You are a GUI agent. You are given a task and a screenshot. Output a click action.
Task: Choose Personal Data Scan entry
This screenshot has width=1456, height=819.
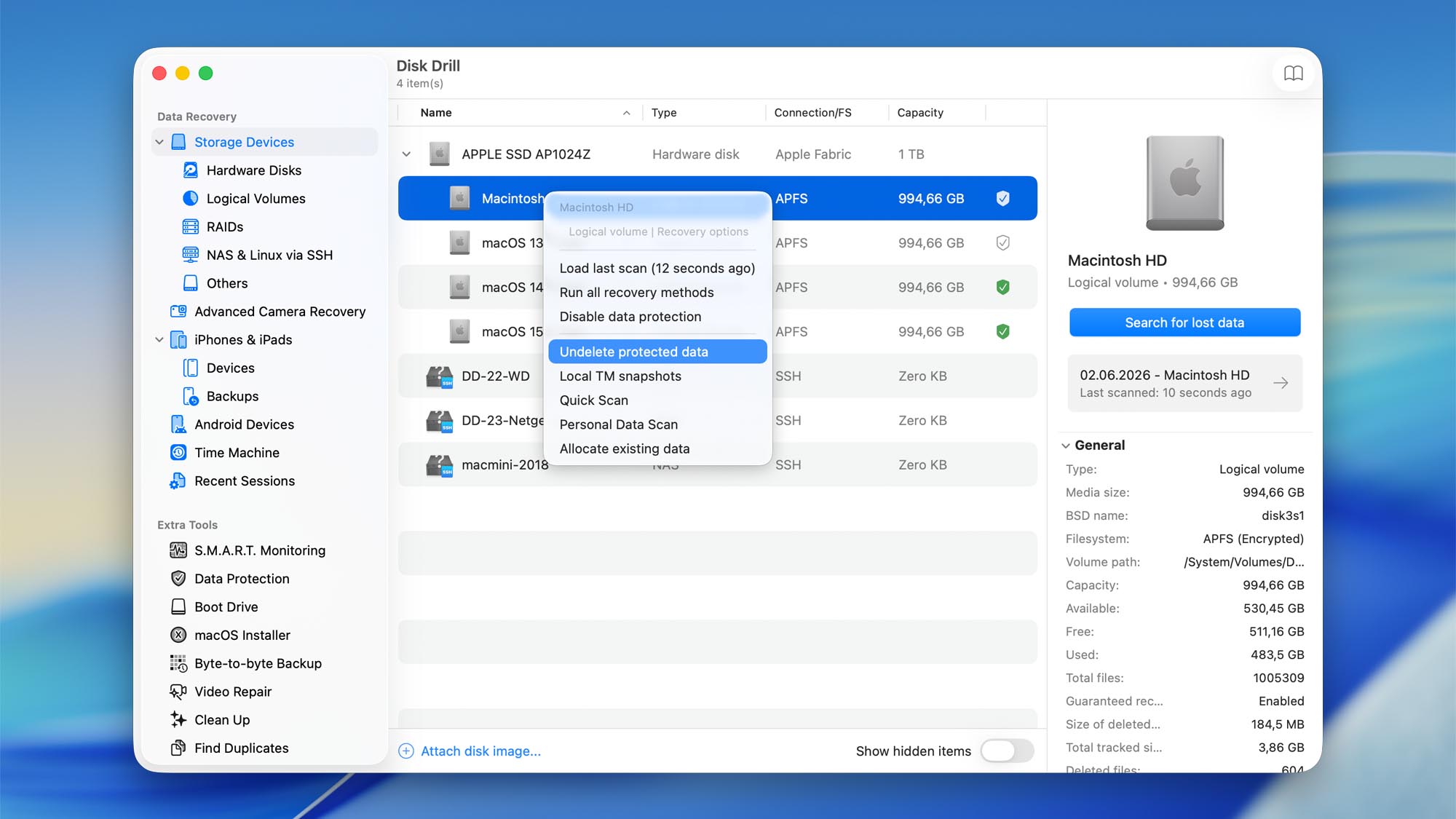point(657,424)
